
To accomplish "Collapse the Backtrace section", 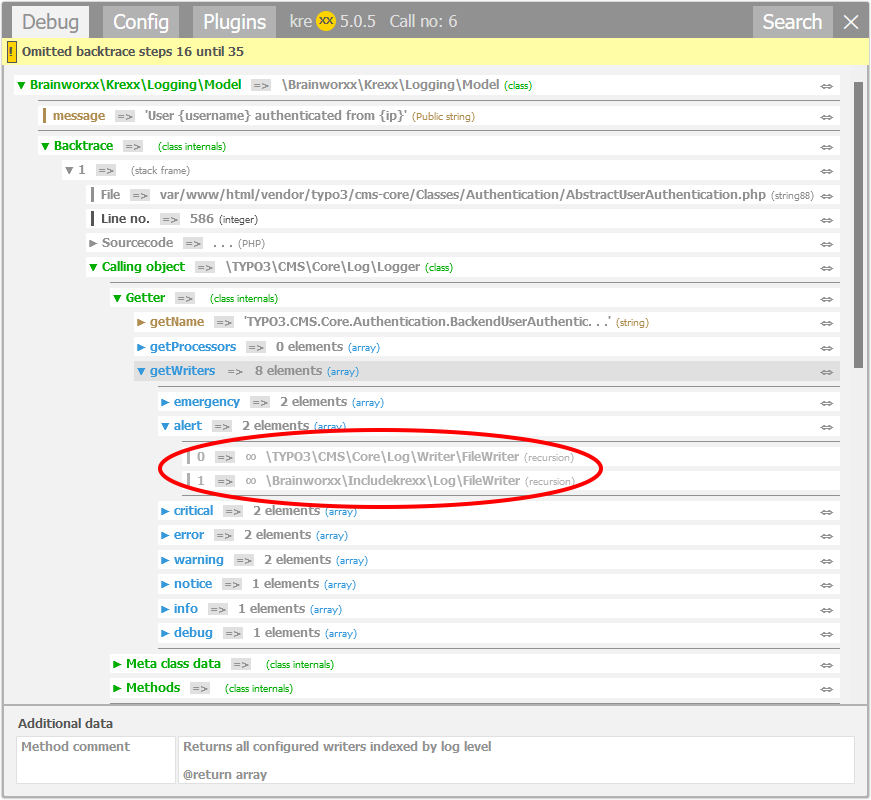I will point(45,146).
